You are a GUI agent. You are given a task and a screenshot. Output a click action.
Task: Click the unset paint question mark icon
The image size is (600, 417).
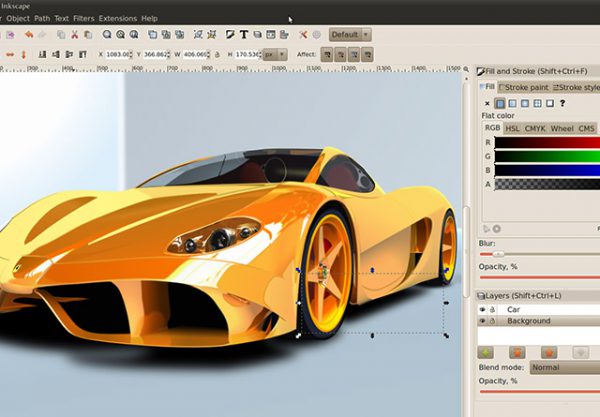coord(562,103)
